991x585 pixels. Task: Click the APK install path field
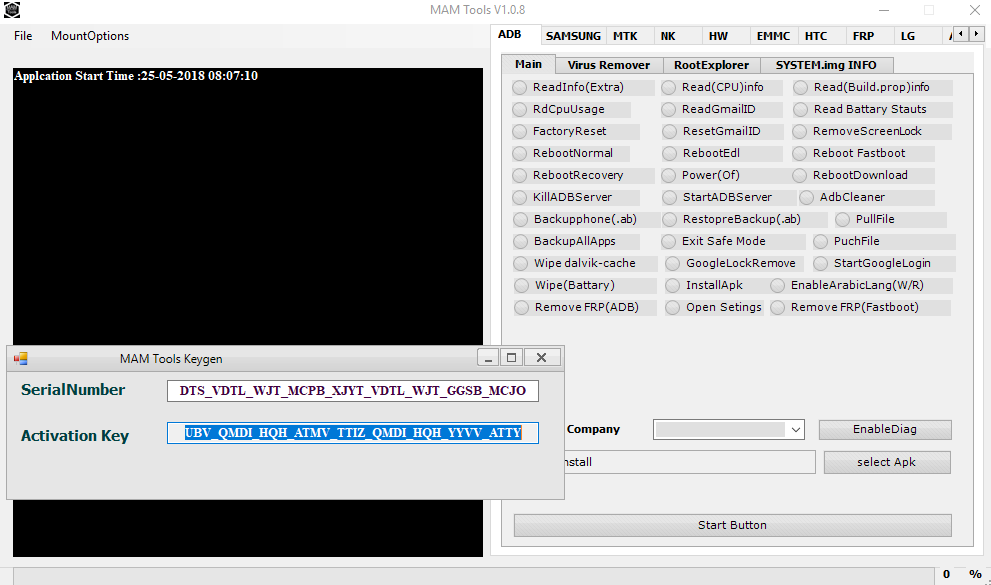[x=689, y=462]
